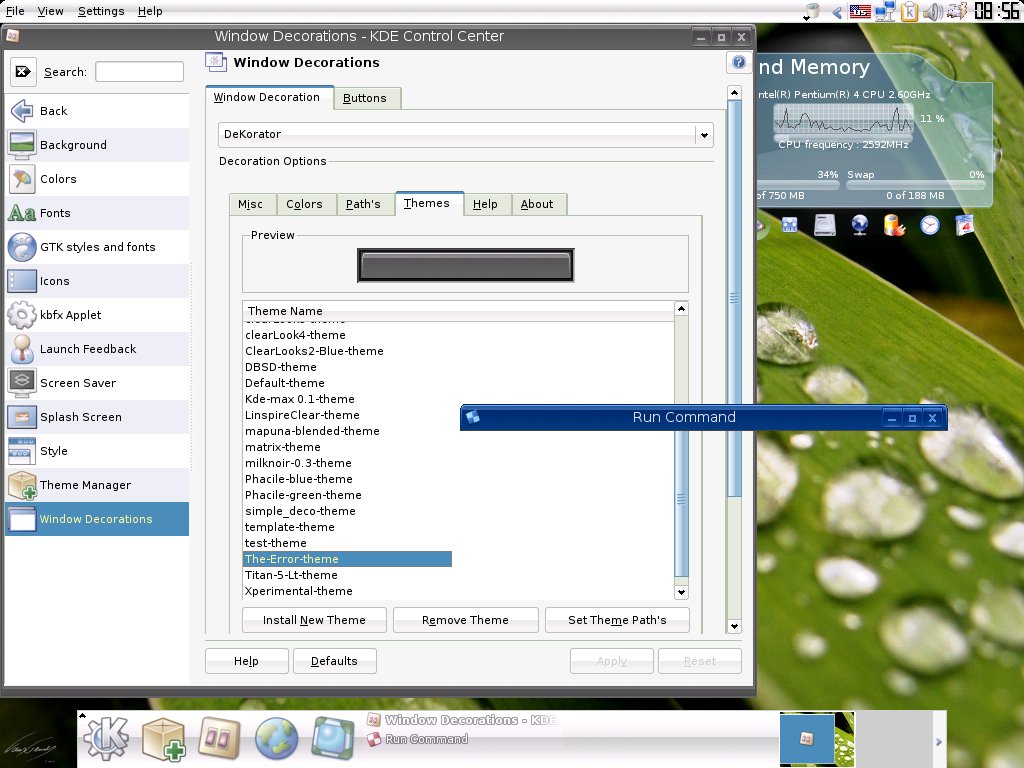
Task: Click the main panel scrollbar down arrow
Action: click(734, 626)
